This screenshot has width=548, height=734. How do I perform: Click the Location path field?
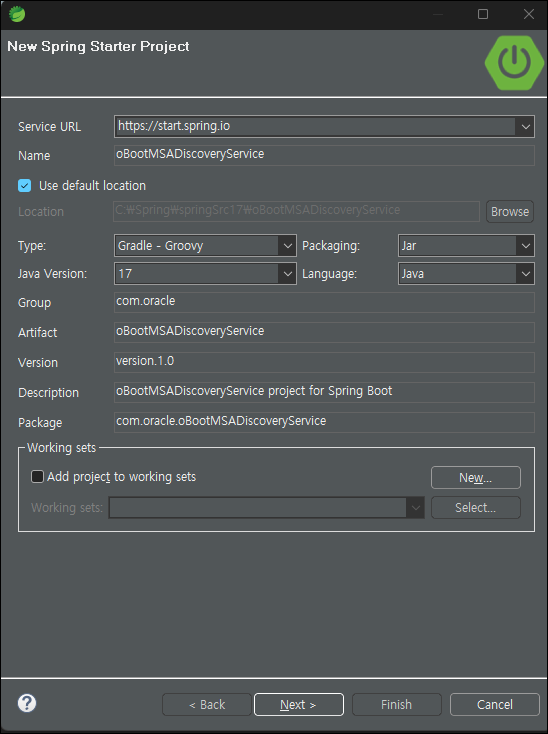click(297, 211)
